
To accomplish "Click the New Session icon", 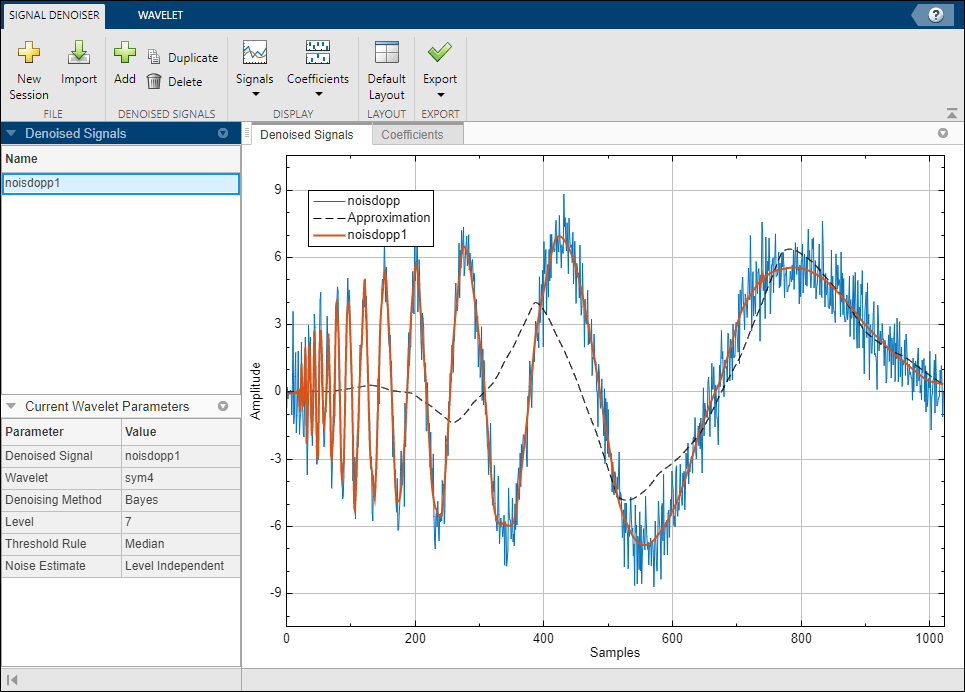I will [x=29, y=54].
